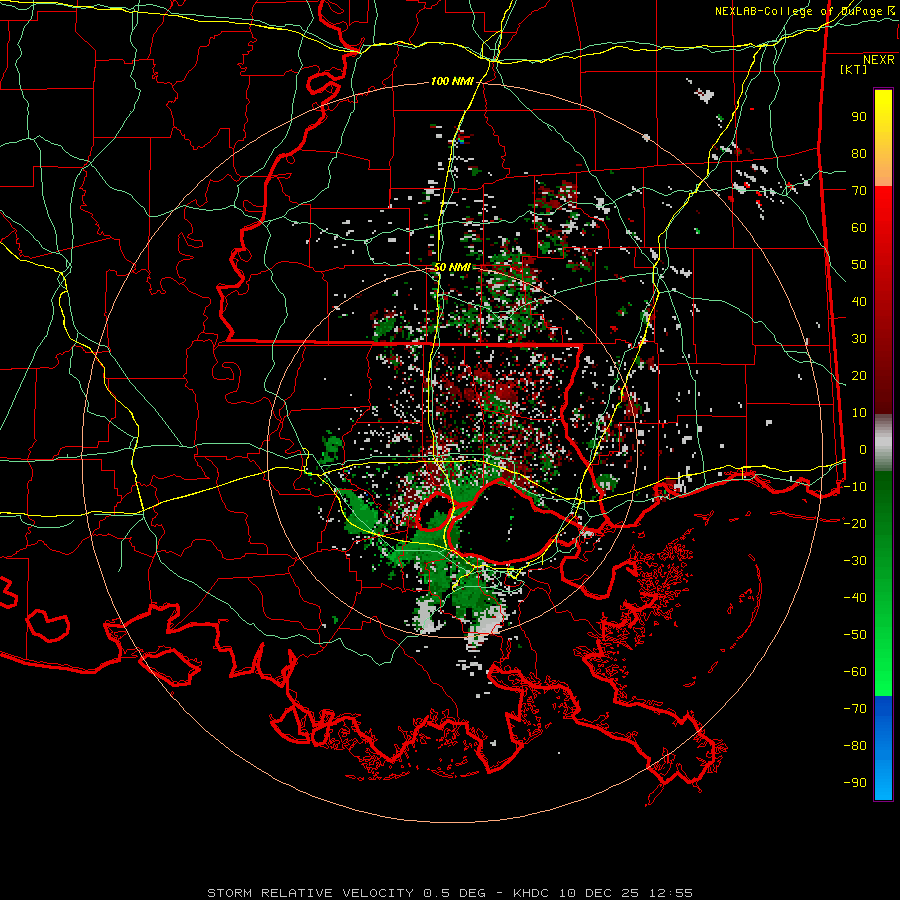Click the 100 NMI range ring label
This screenshot has width=900, height=900.
452,82
